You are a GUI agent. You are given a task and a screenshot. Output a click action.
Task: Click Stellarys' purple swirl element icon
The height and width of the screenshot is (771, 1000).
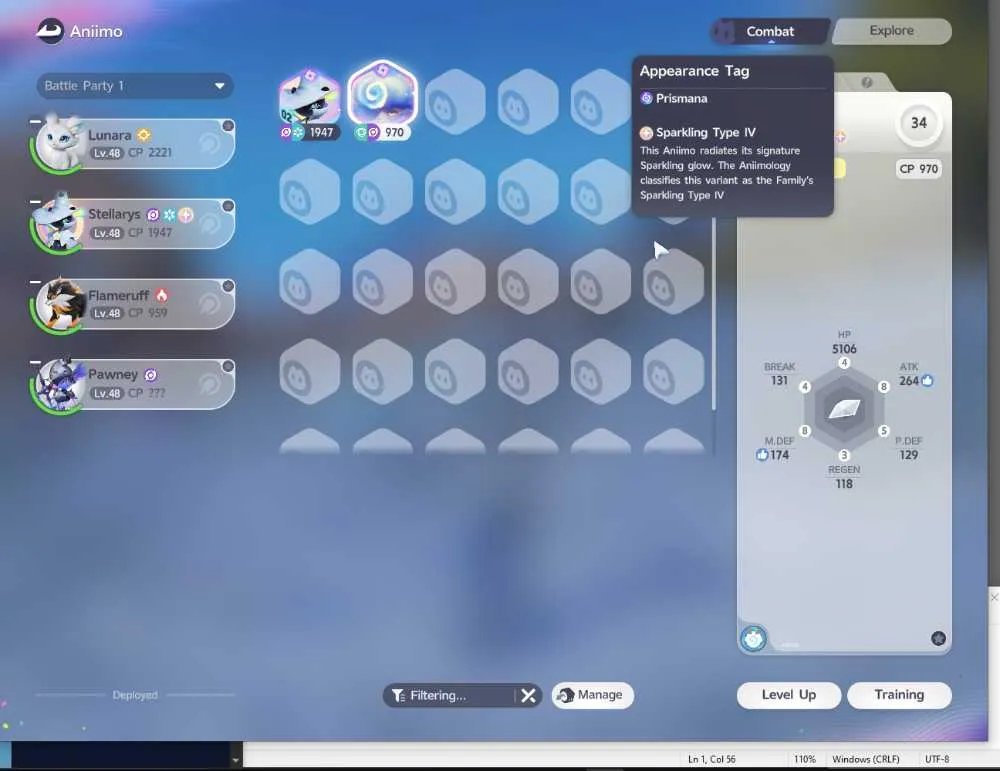[x=153, y=215]
